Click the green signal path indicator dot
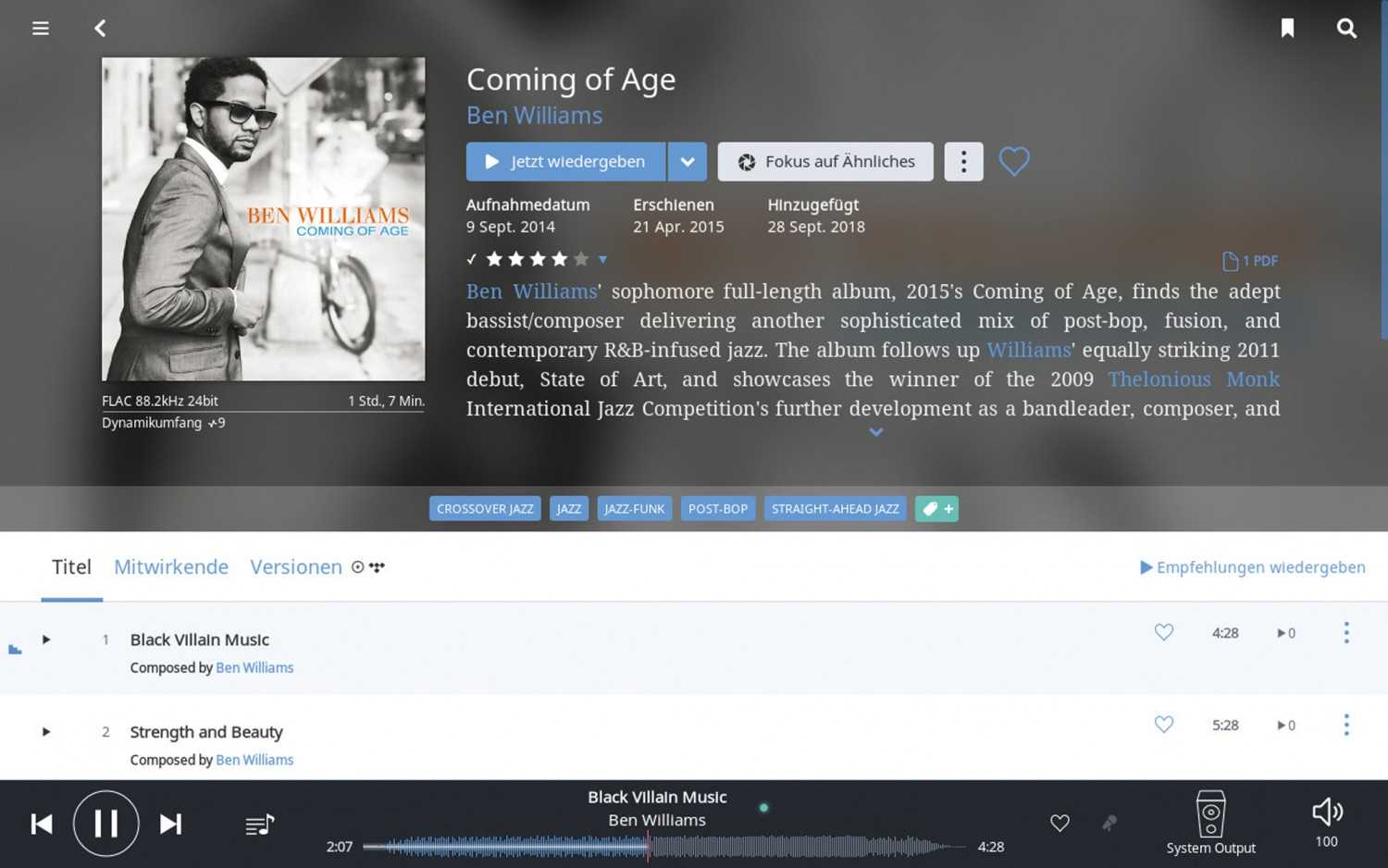The width and height of the screenshot is (1388, 868). (x=763, y=808)
